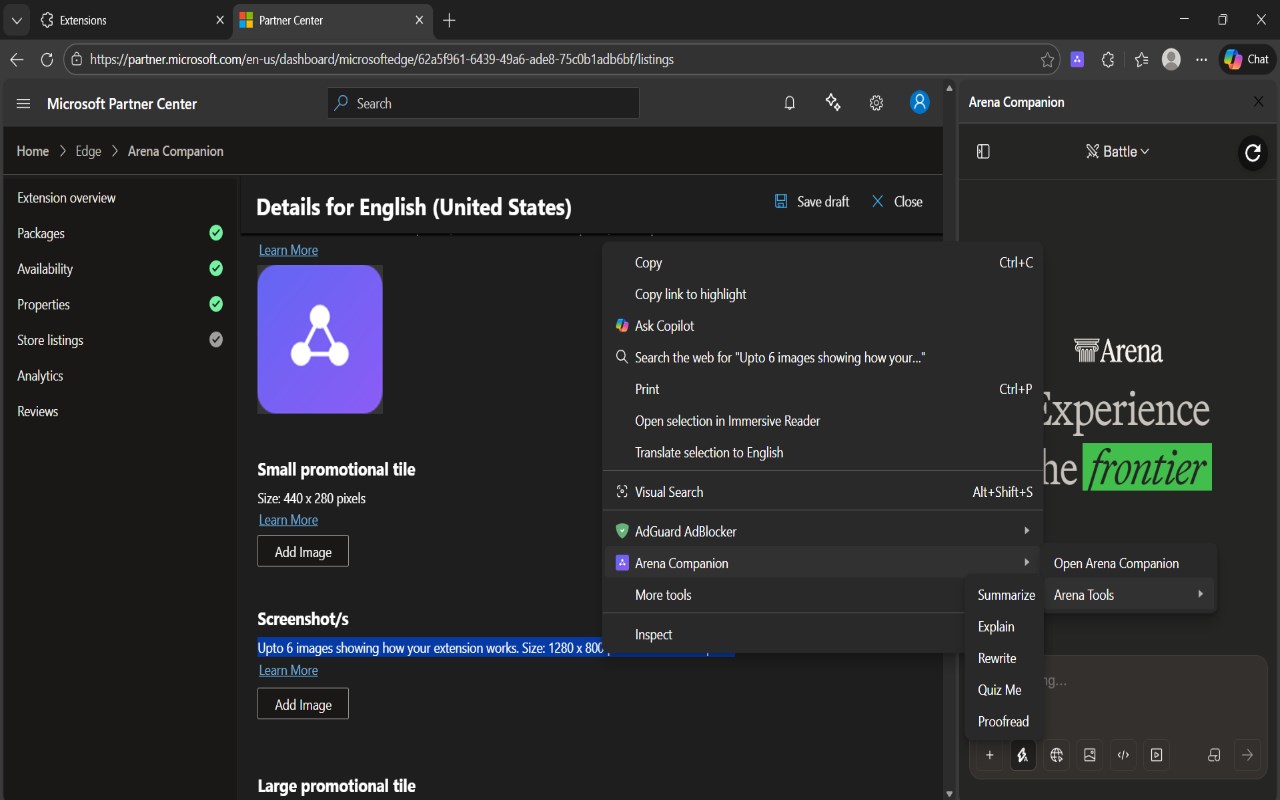Click the code icon in chat toolbar
Screen dimensions: 1280x800
1123,755
